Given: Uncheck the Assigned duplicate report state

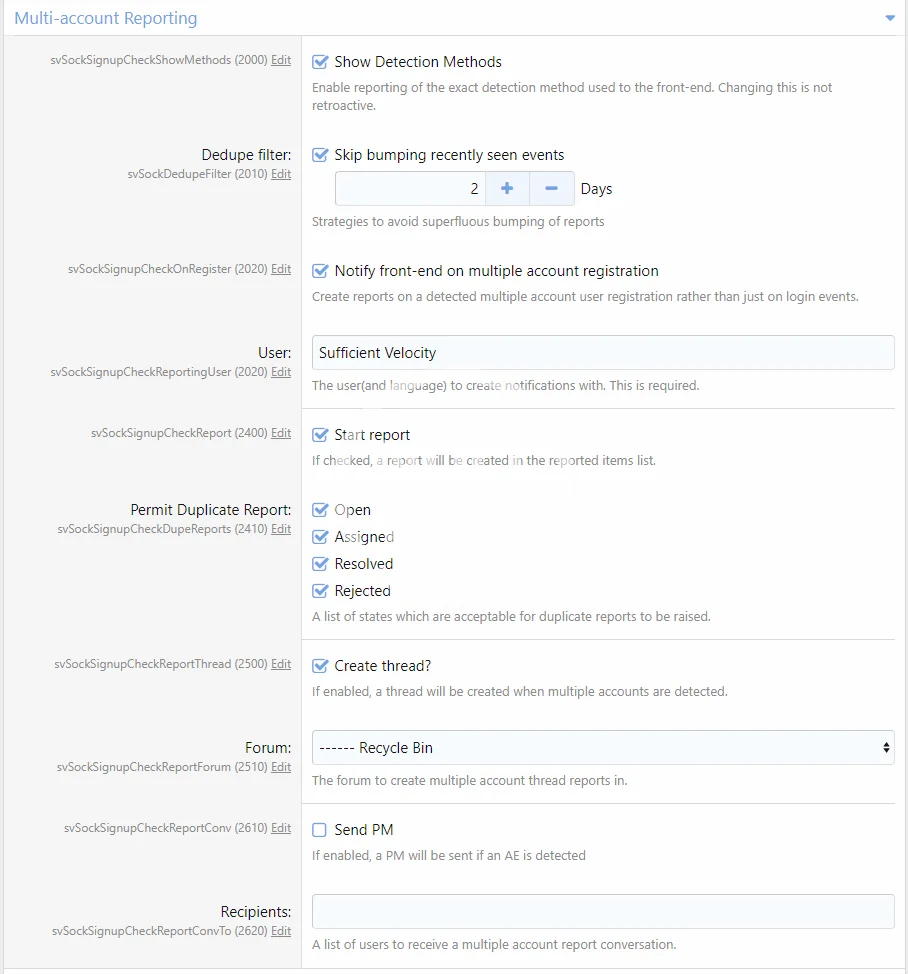Looking at the screenshot, I should coord(321,537).
